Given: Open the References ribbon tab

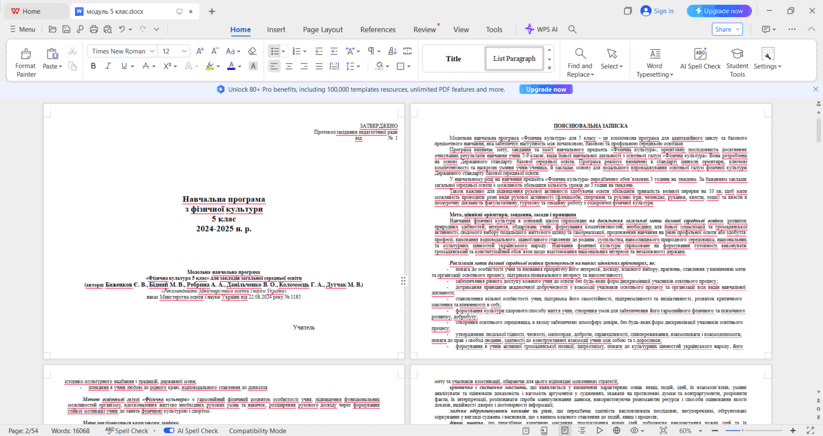Looking at the screenshot, I should (377, 30).
